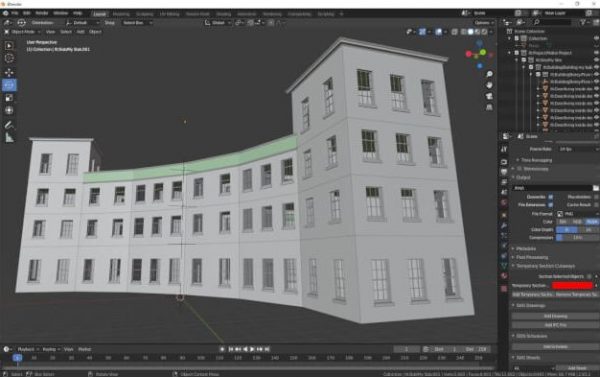Click the red Temporary Section color swatch
The width and height of the screenshot is (600, 377).
(572, 286)
